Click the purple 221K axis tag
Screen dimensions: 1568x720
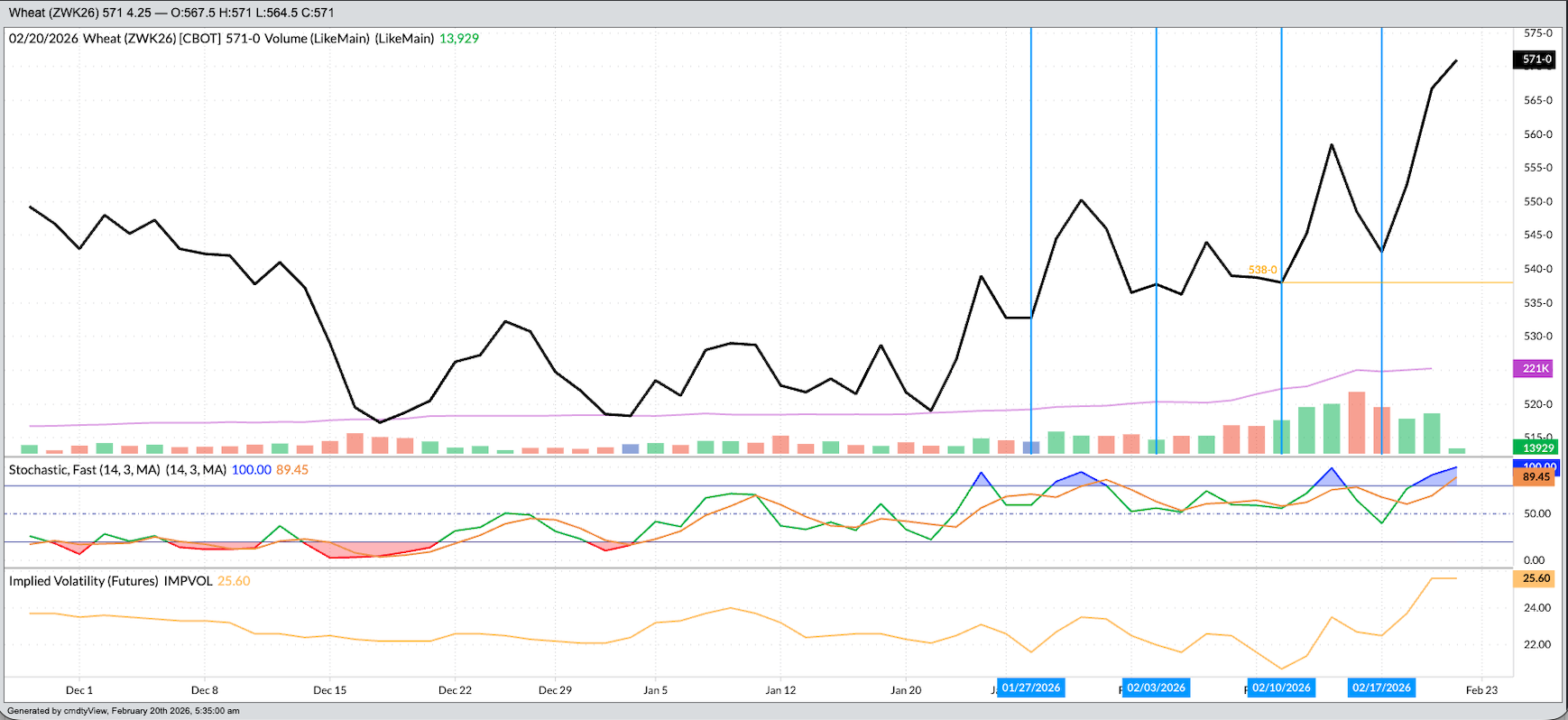[x=1536, y=368]
